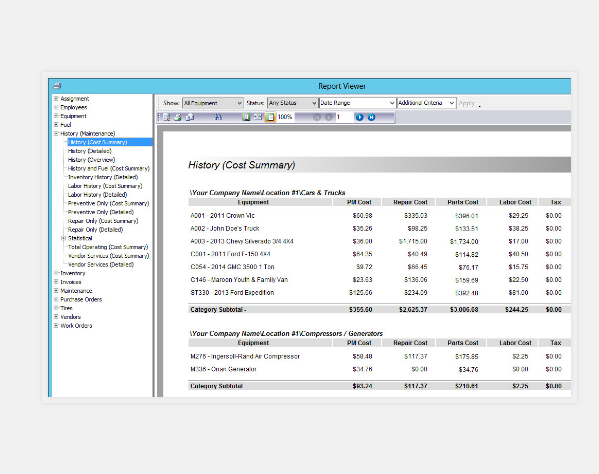599x474 pixels.
Task: Click the print report icon
Action: click(x=178, y=117)
